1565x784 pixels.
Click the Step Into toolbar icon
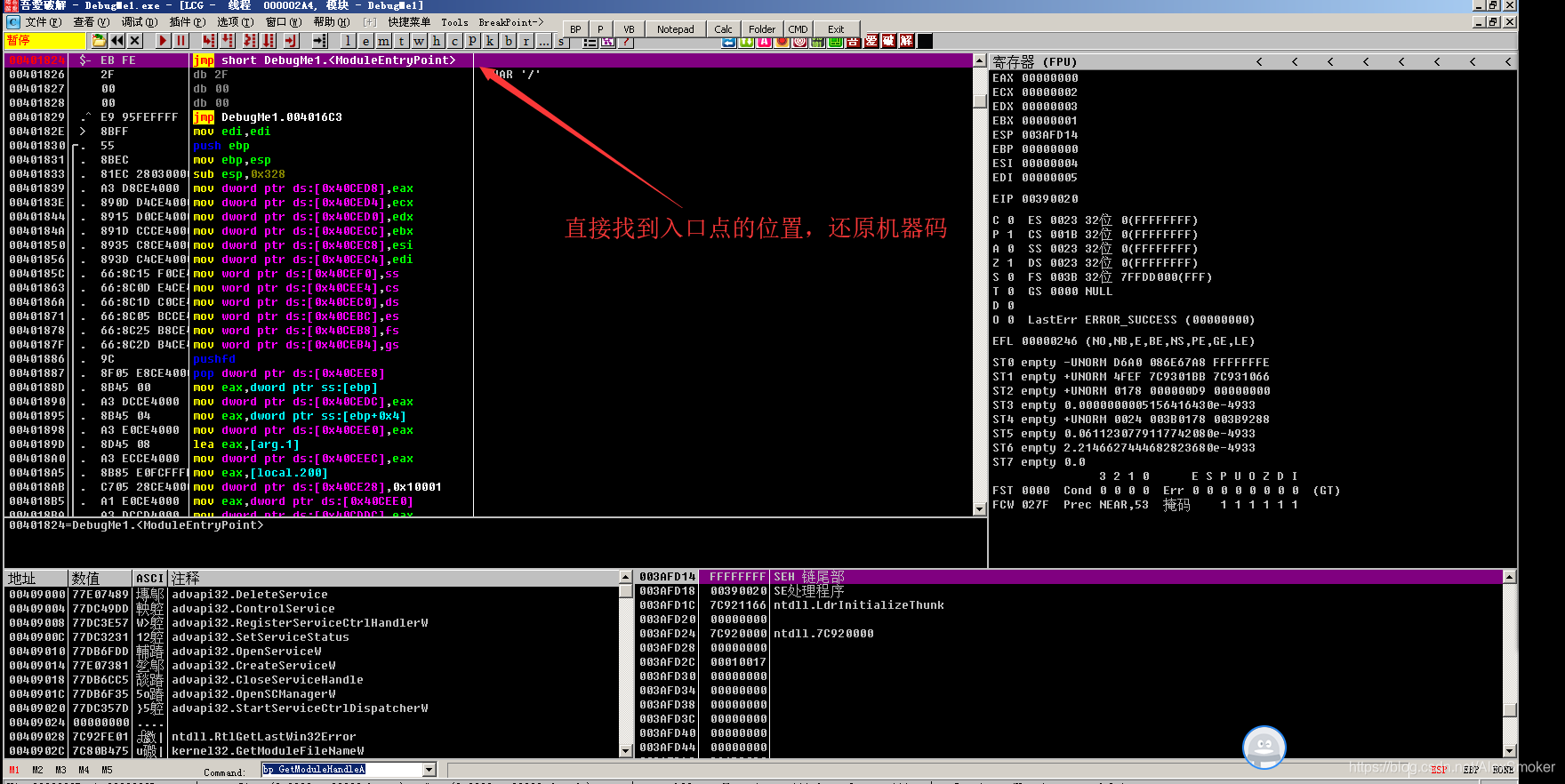click(x=209, y=41)
